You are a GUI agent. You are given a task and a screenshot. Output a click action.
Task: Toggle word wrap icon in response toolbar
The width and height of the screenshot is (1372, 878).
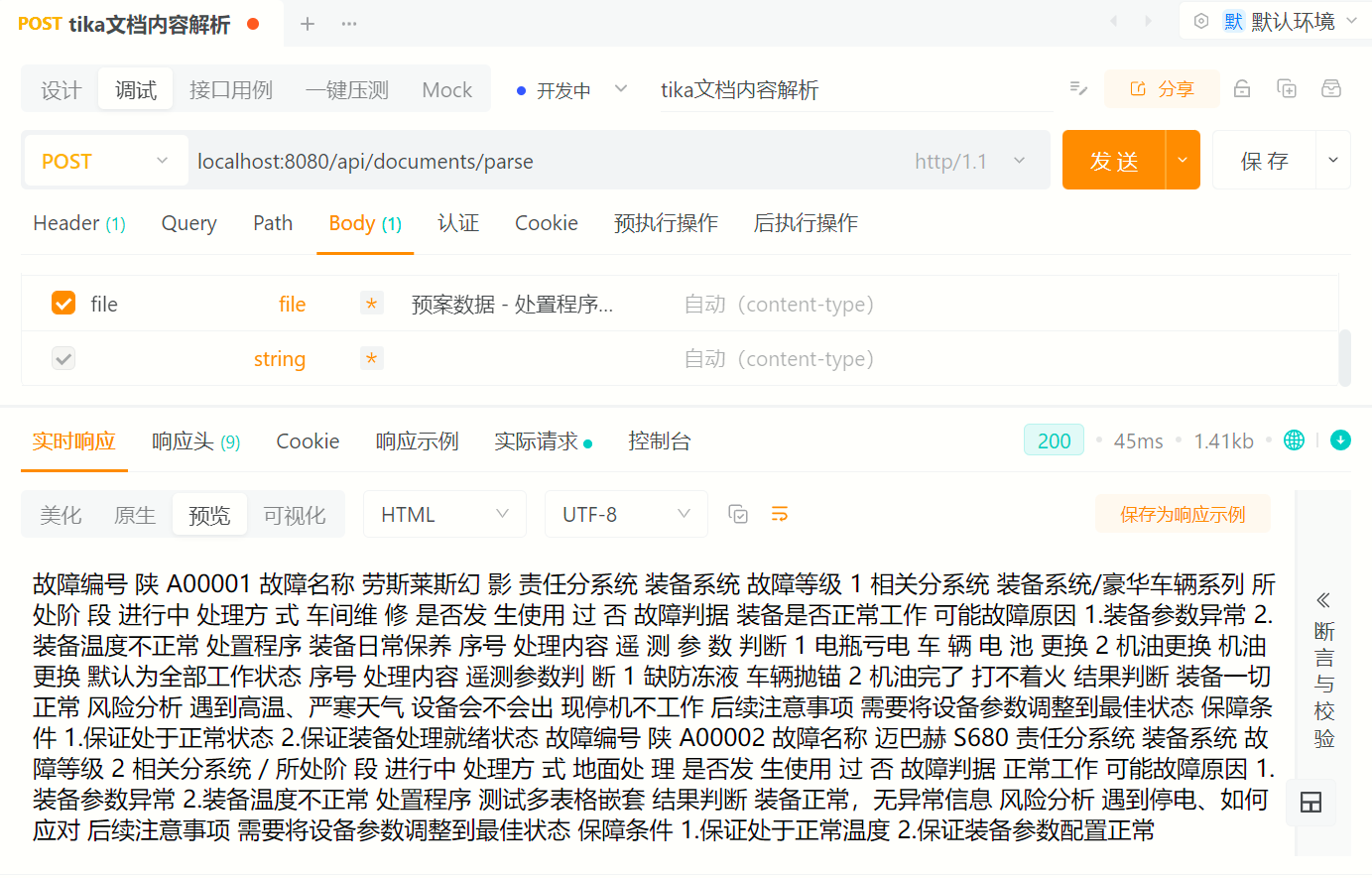point(780,514)
